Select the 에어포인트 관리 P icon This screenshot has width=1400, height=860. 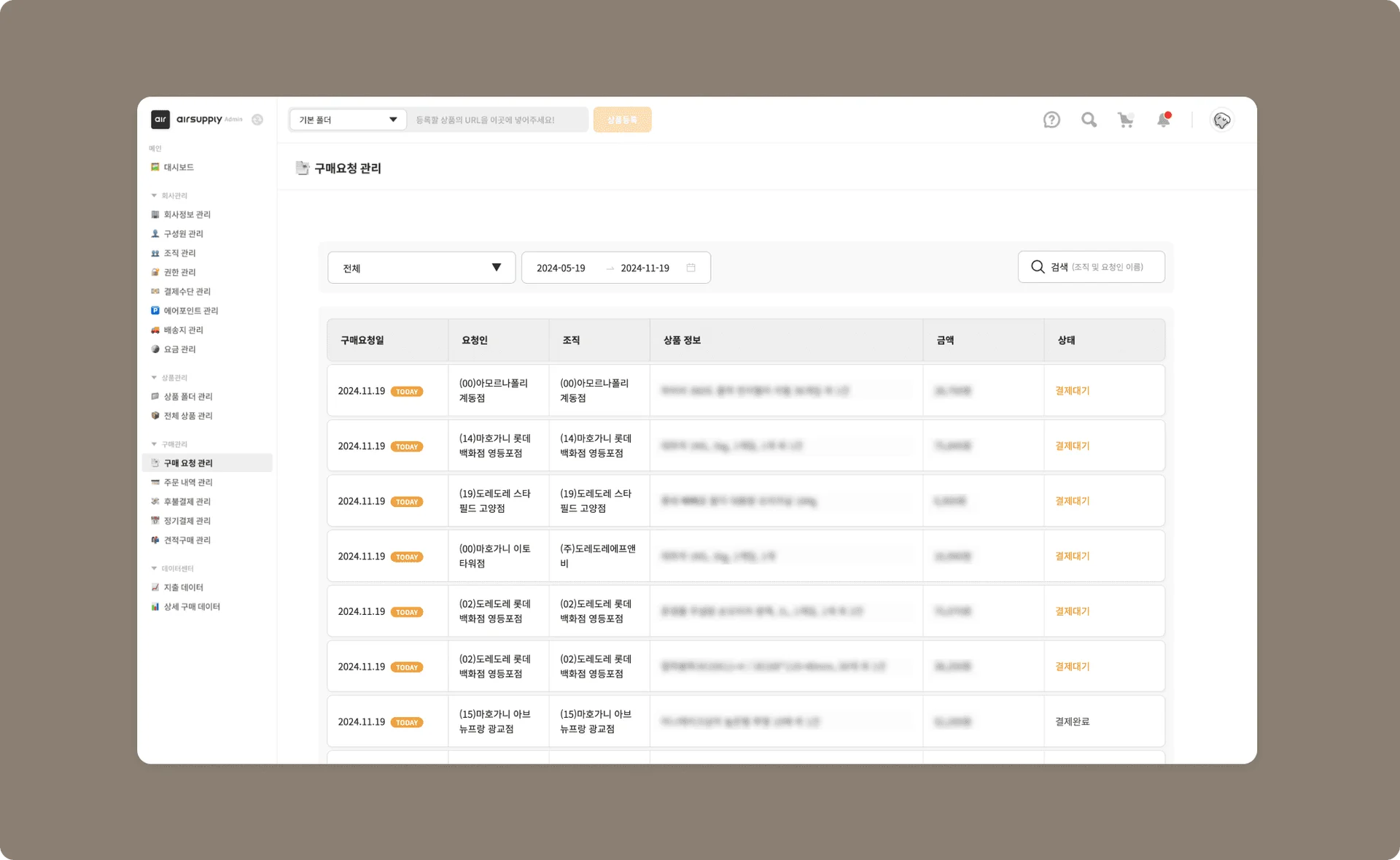tap(154, 310)
